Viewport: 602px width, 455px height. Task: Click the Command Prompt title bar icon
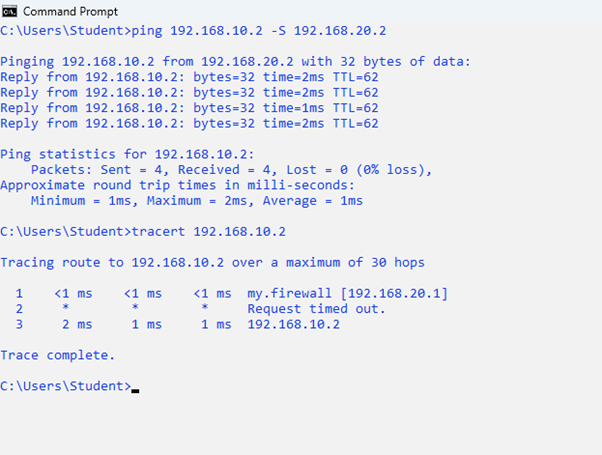coord(10,11)
